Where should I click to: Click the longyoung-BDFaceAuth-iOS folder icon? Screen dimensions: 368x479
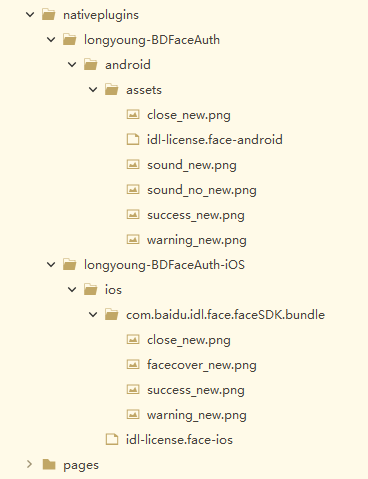click(x=70, y=265)
